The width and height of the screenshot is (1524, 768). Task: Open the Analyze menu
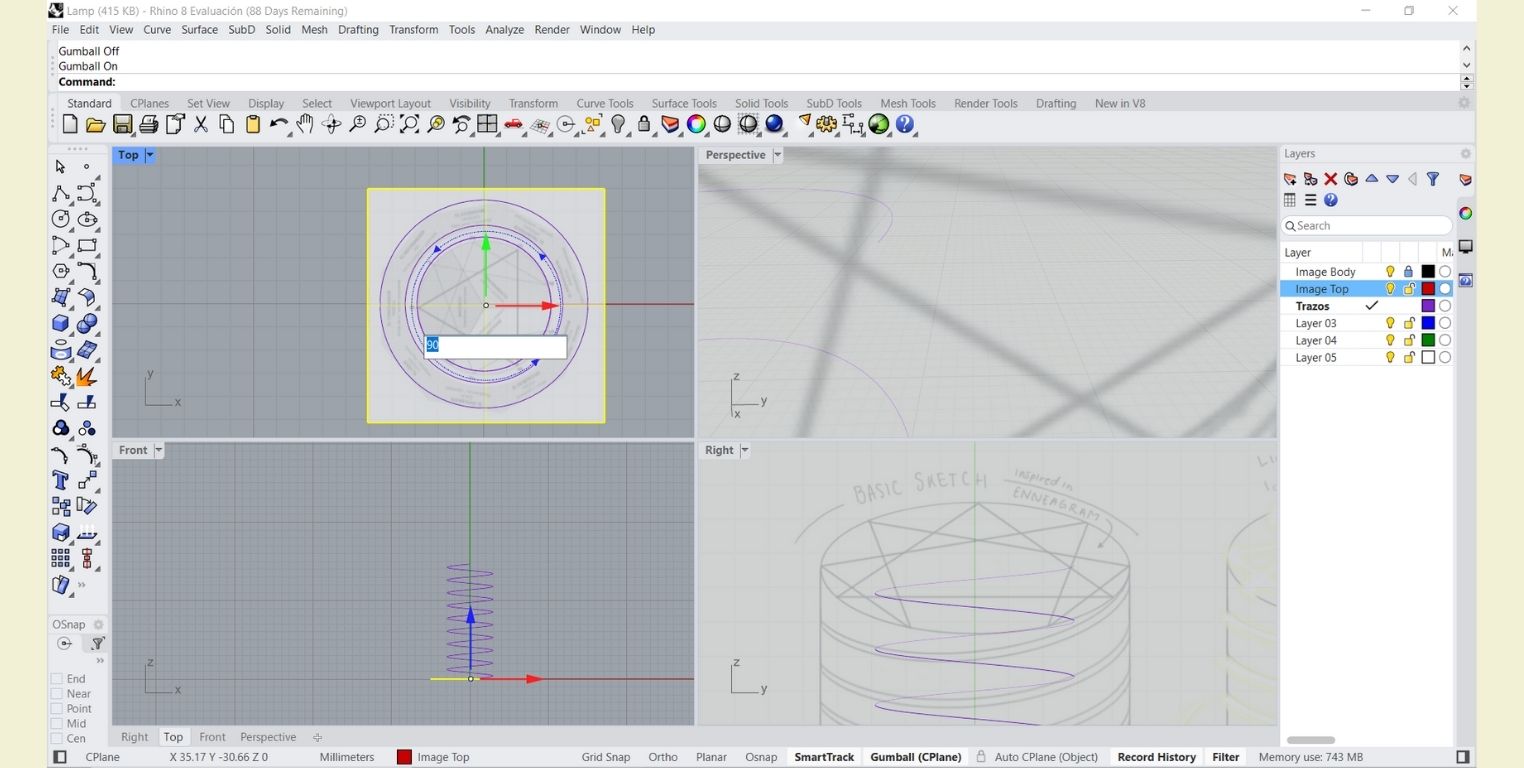tap(505, 30)
